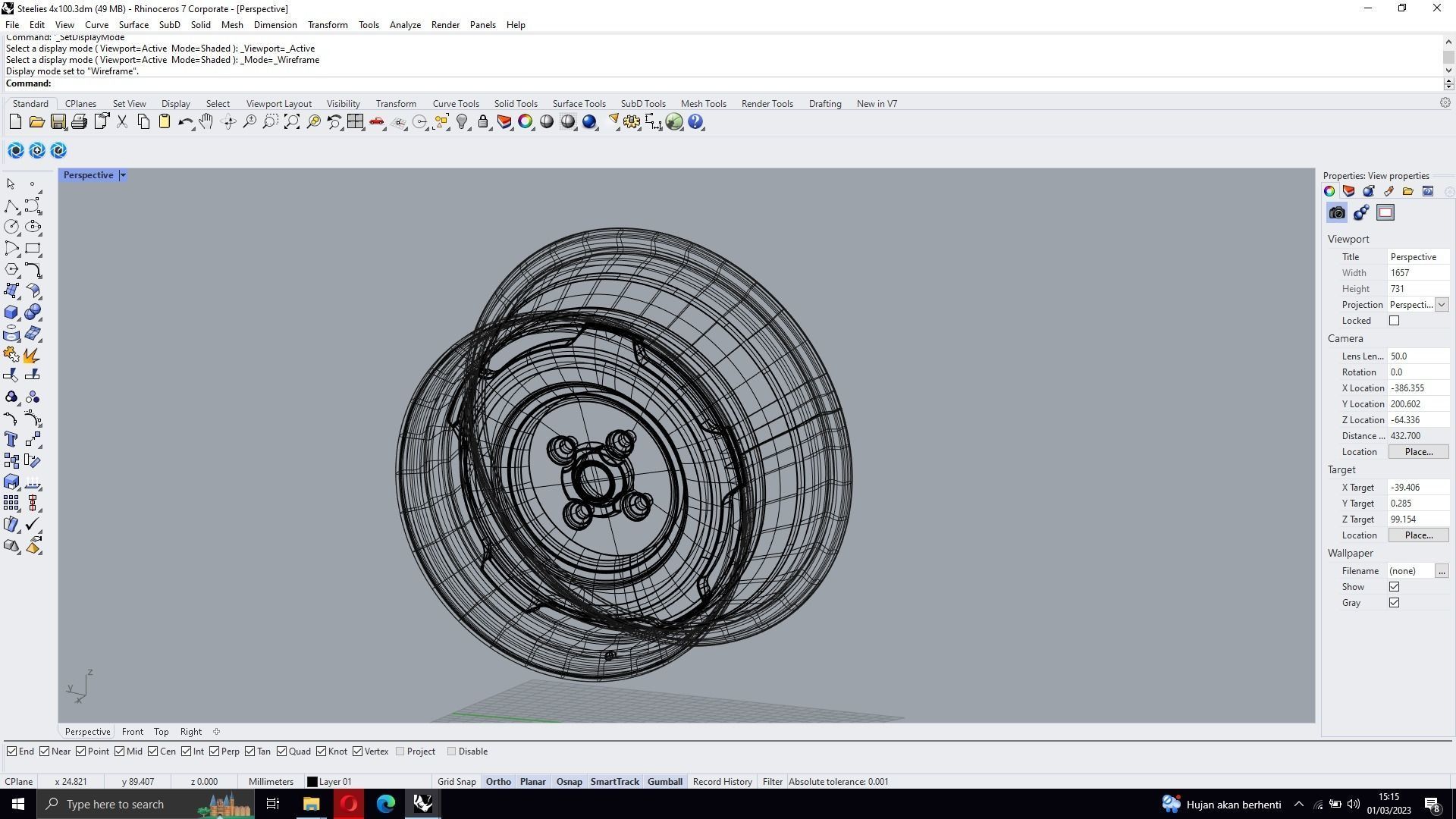Toggle the Locked viewport checkbox
Viewport: 1456px width, 819px height.
pyautogui.click(x=1394, y=321)
